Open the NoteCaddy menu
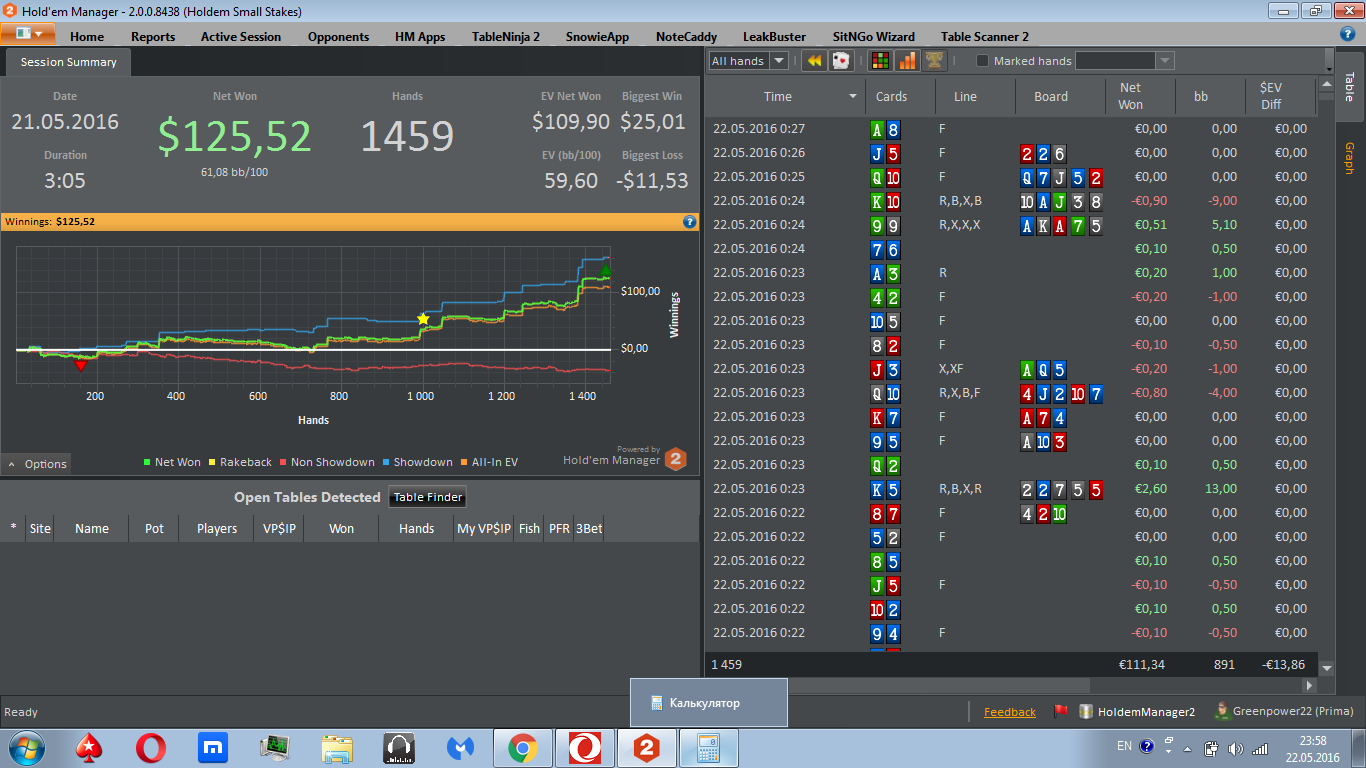 pos(686,37)
